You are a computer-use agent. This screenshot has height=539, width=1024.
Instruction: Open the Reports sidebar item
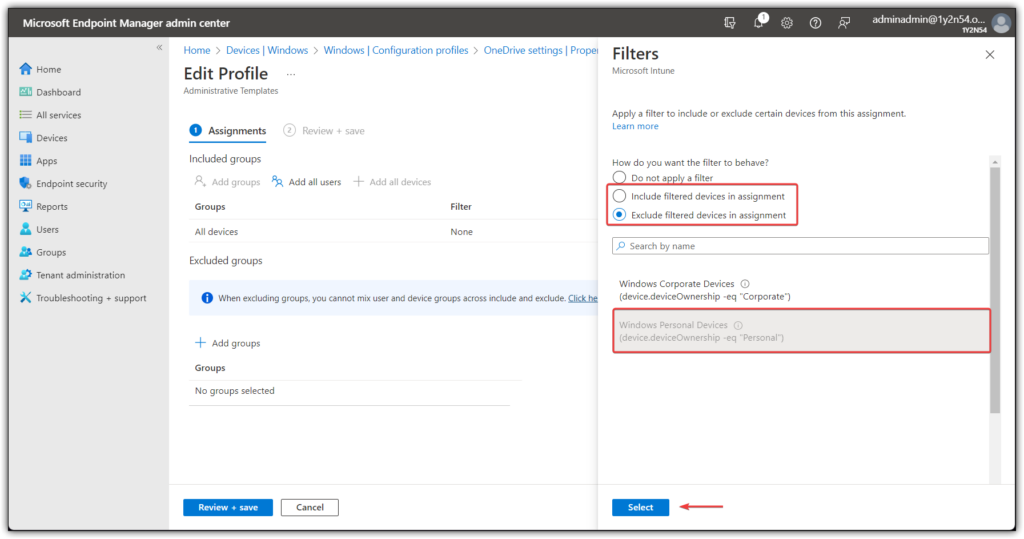(43, 206)
